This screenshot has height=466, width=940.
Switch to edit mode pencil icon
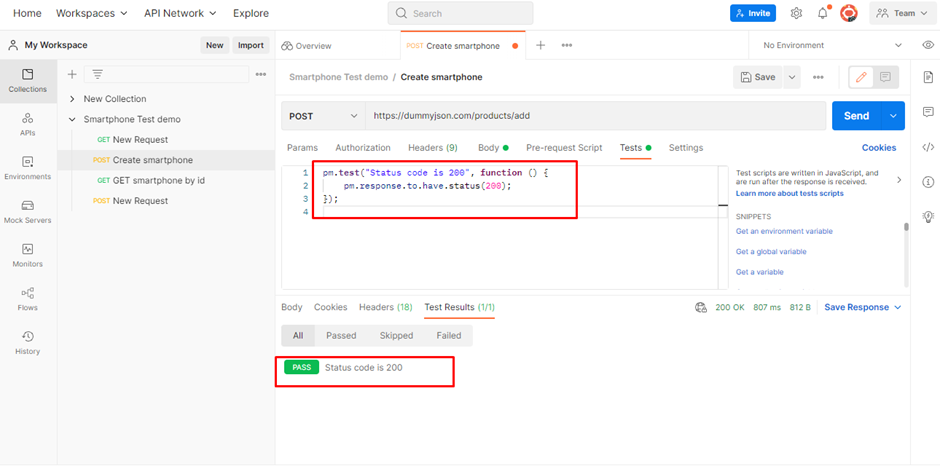coord(861,77)
